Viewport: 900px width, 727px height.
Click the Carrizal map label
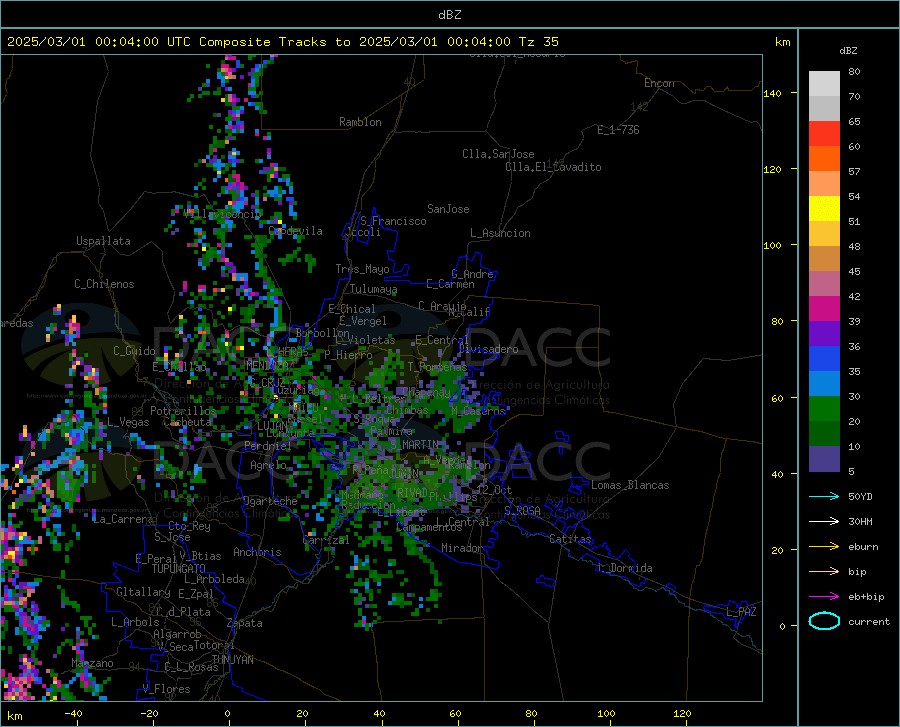325,540
